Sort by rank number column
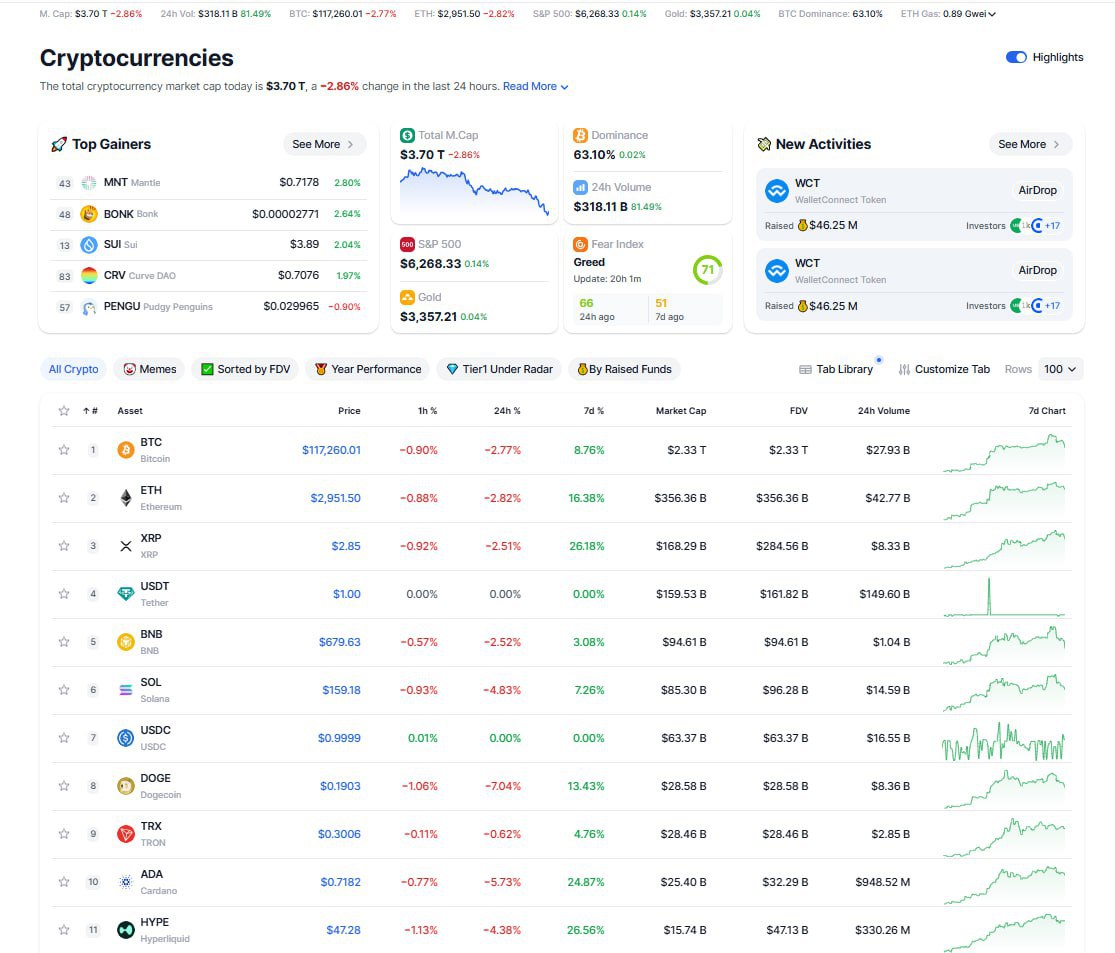The width and height of the screenshot is (1115, 953). 90,411
